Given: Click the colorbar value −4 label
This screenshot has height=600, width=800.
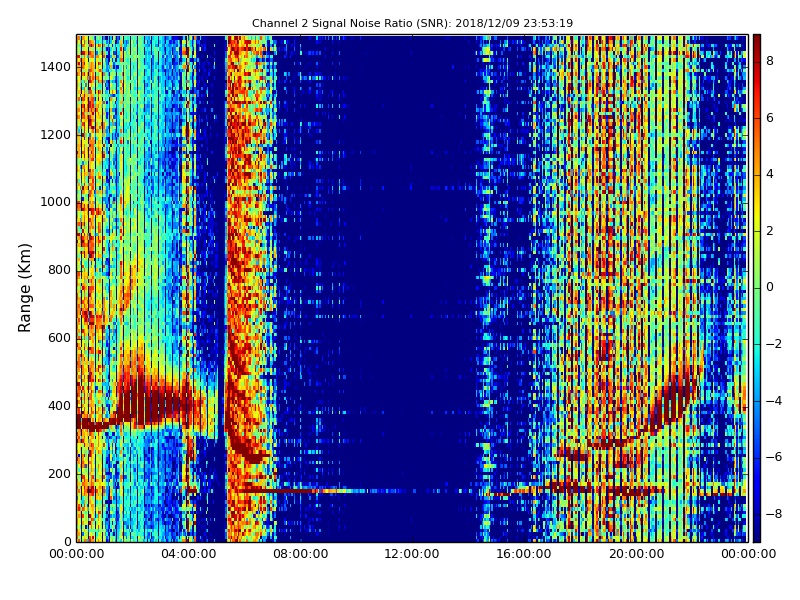Looking at the screenshot, I should pos(774,401).
